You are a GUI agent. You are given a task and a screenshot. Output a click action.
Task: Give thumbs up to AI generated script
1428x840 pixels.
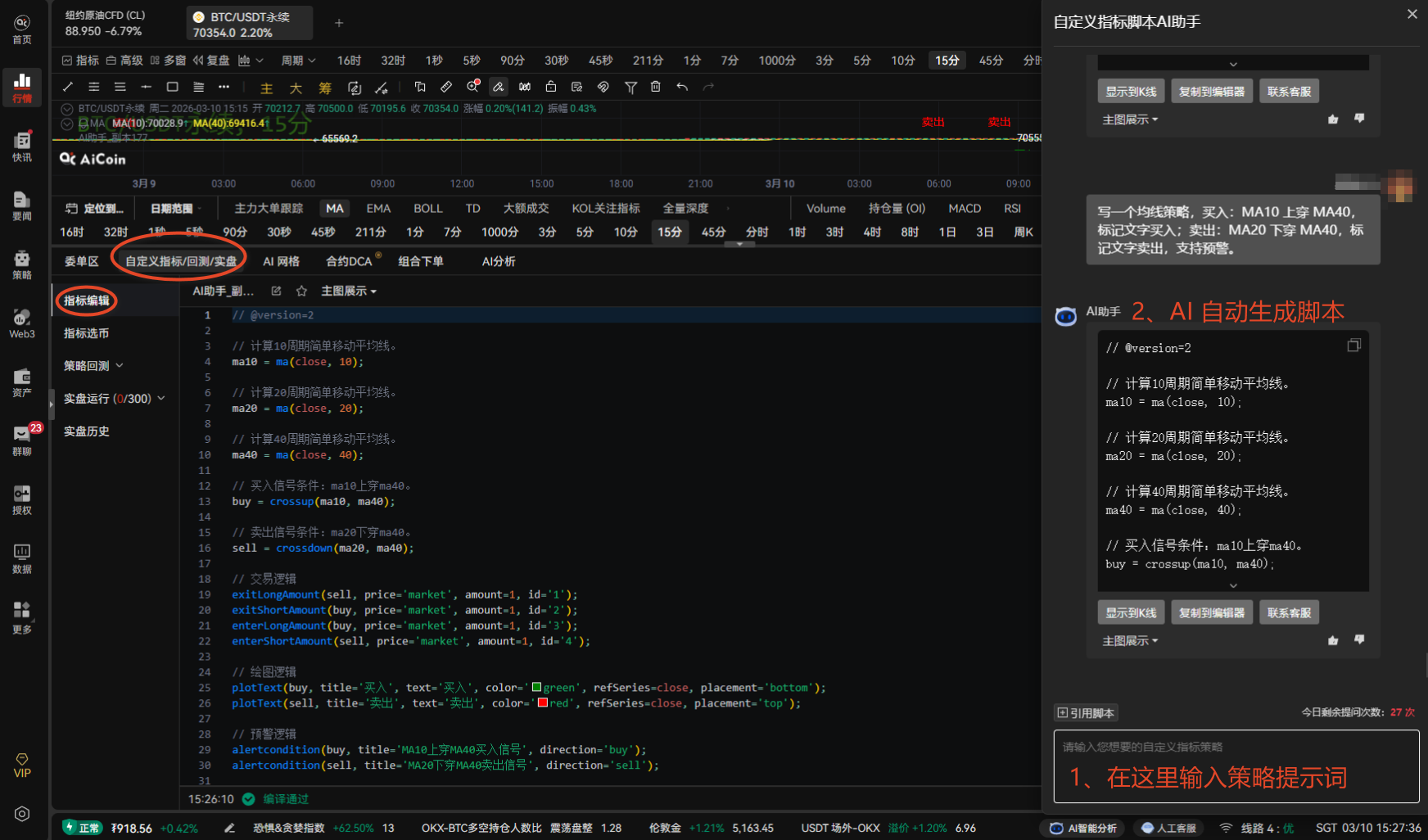[1333, 640]
